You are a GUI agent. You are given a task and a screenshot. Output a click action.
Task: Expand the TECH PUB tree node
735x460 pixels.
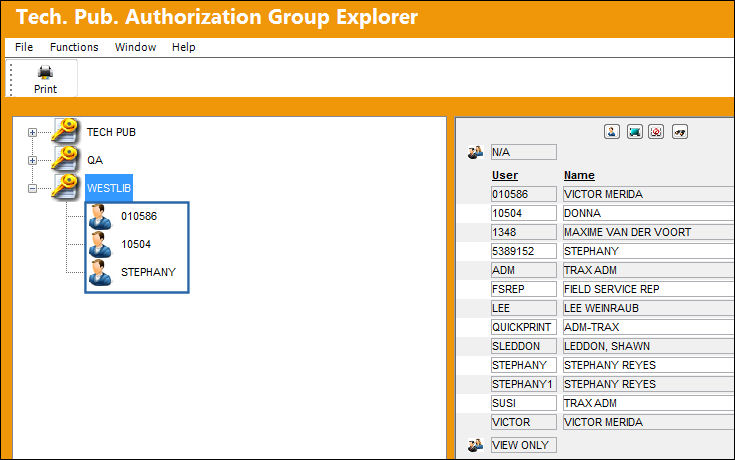32,132
